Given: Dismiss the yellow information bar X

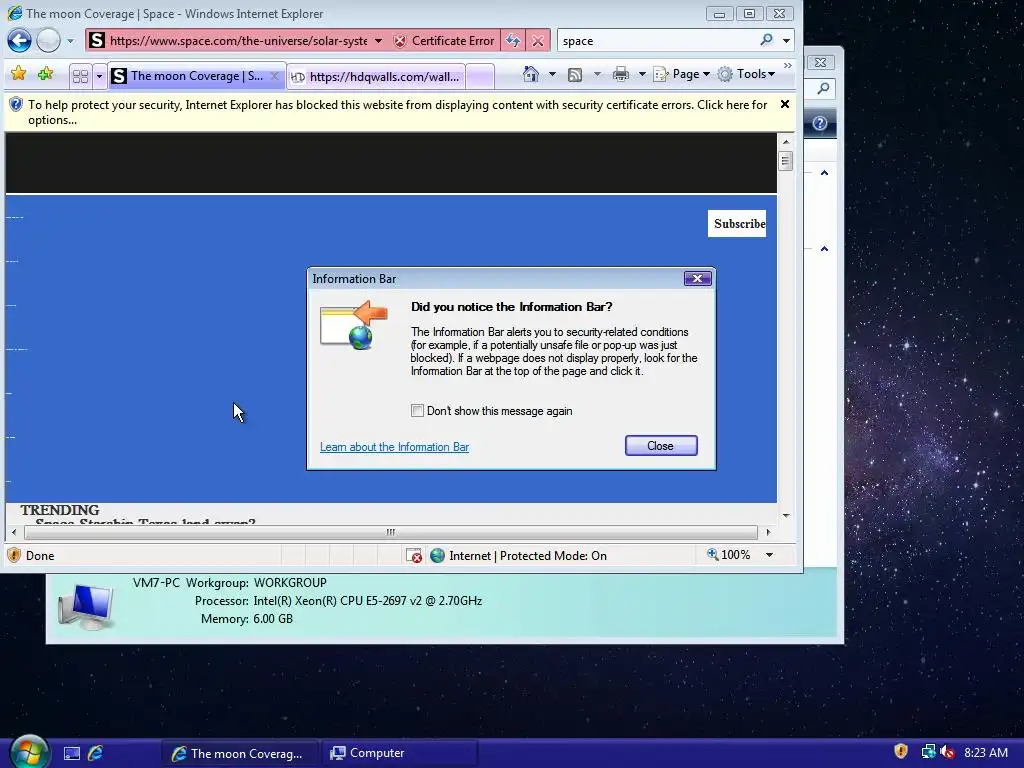Looking at the screenshot, I should coord(785,104).
